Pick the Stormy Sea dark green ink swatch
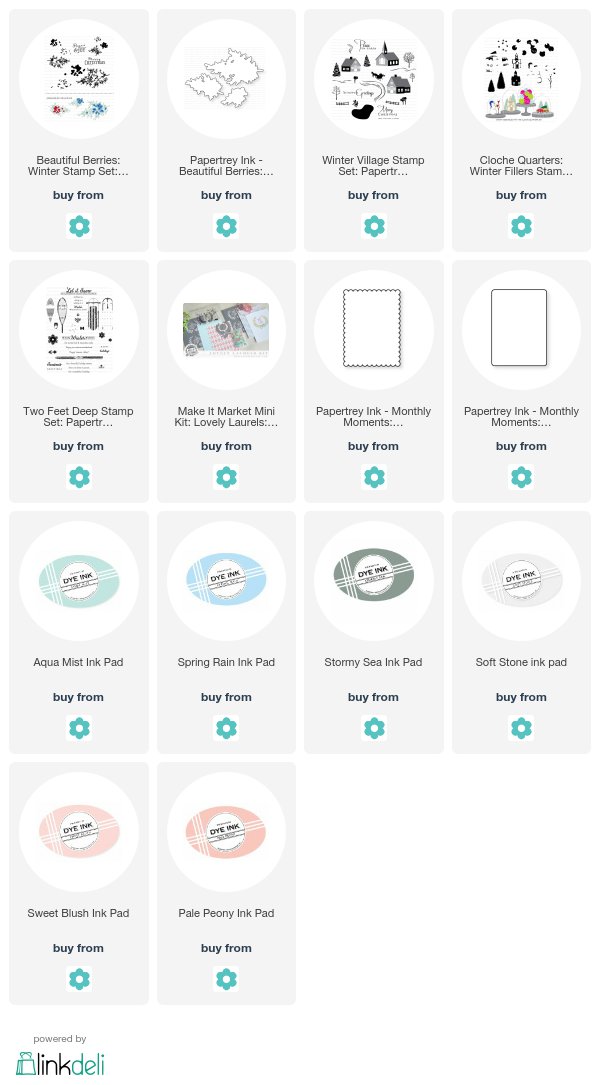 pyautogui.click(x=374, y=572)
